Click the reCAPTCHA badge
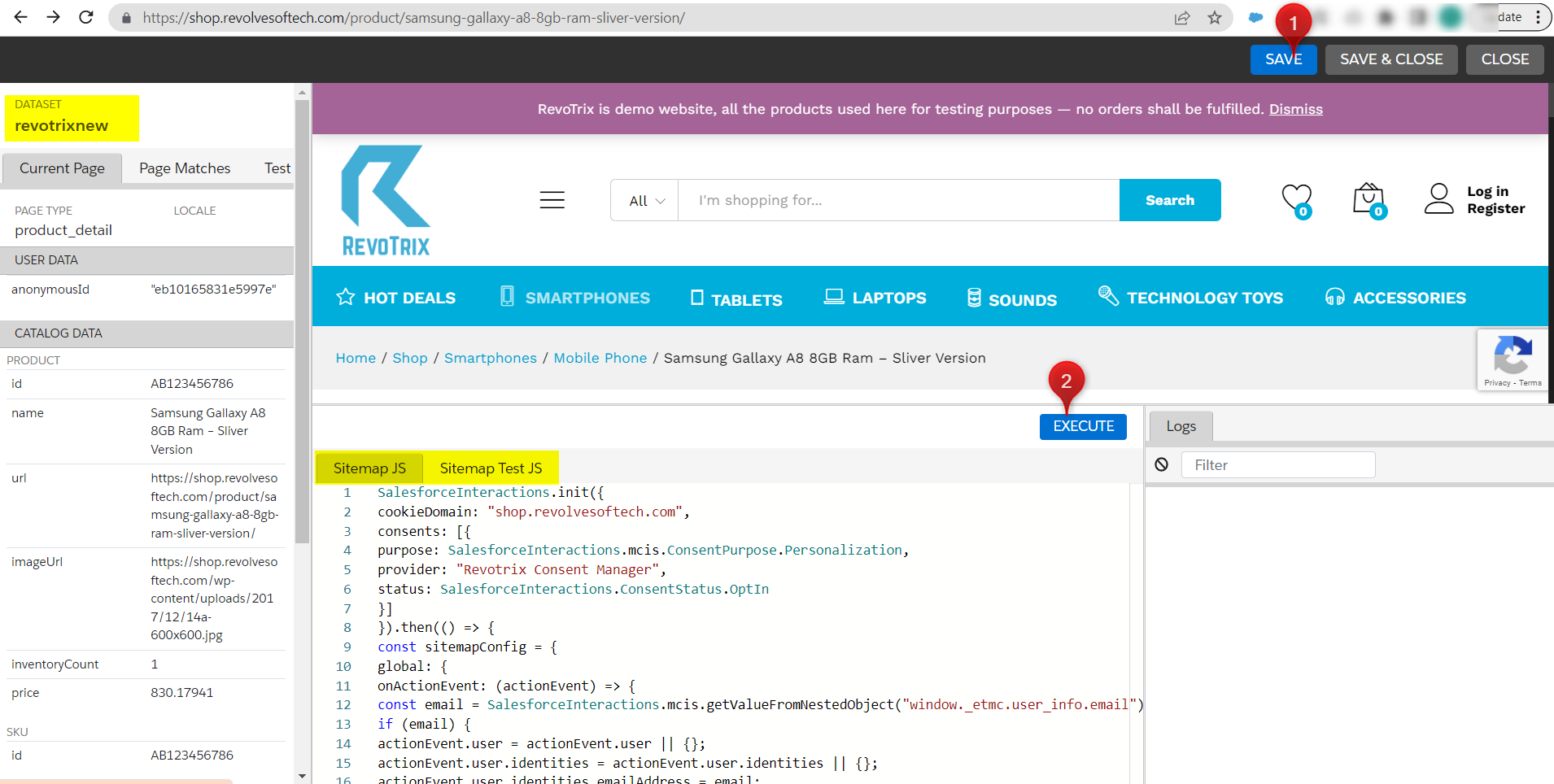 click(x=1513, y=360)
